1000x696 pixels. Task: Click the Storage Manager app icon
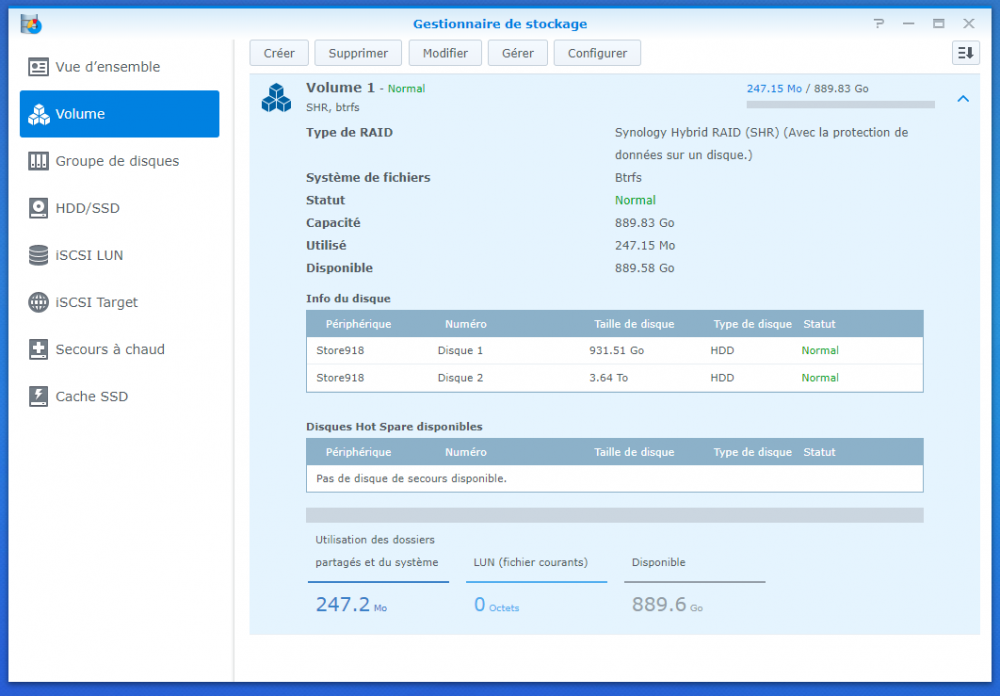tap(31, 24)
